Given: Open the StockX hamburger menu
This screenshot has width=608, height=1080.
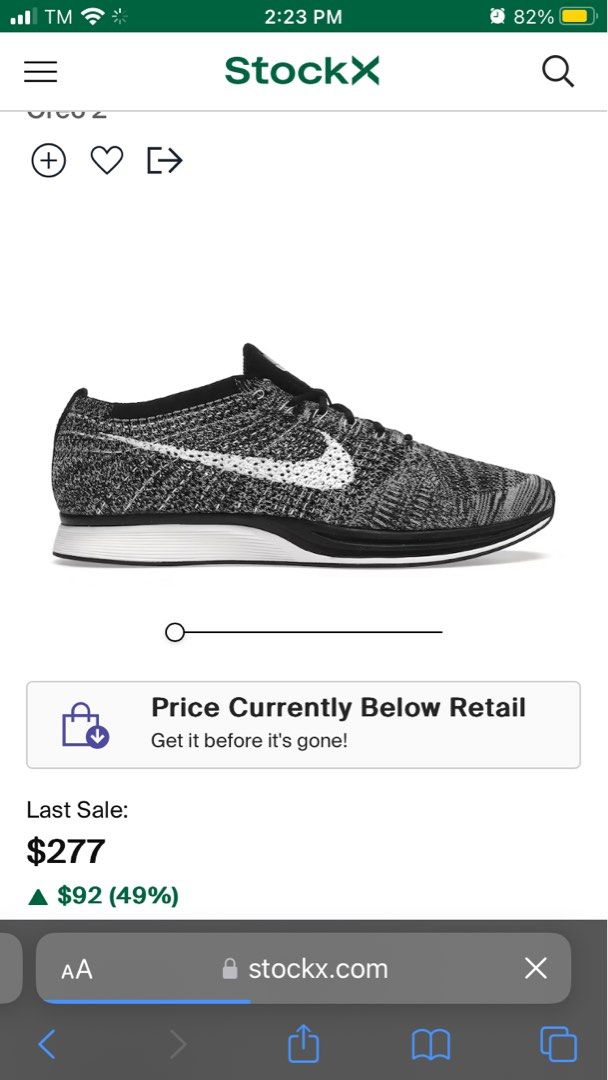Looking at the screenshot, I should 41,71.
